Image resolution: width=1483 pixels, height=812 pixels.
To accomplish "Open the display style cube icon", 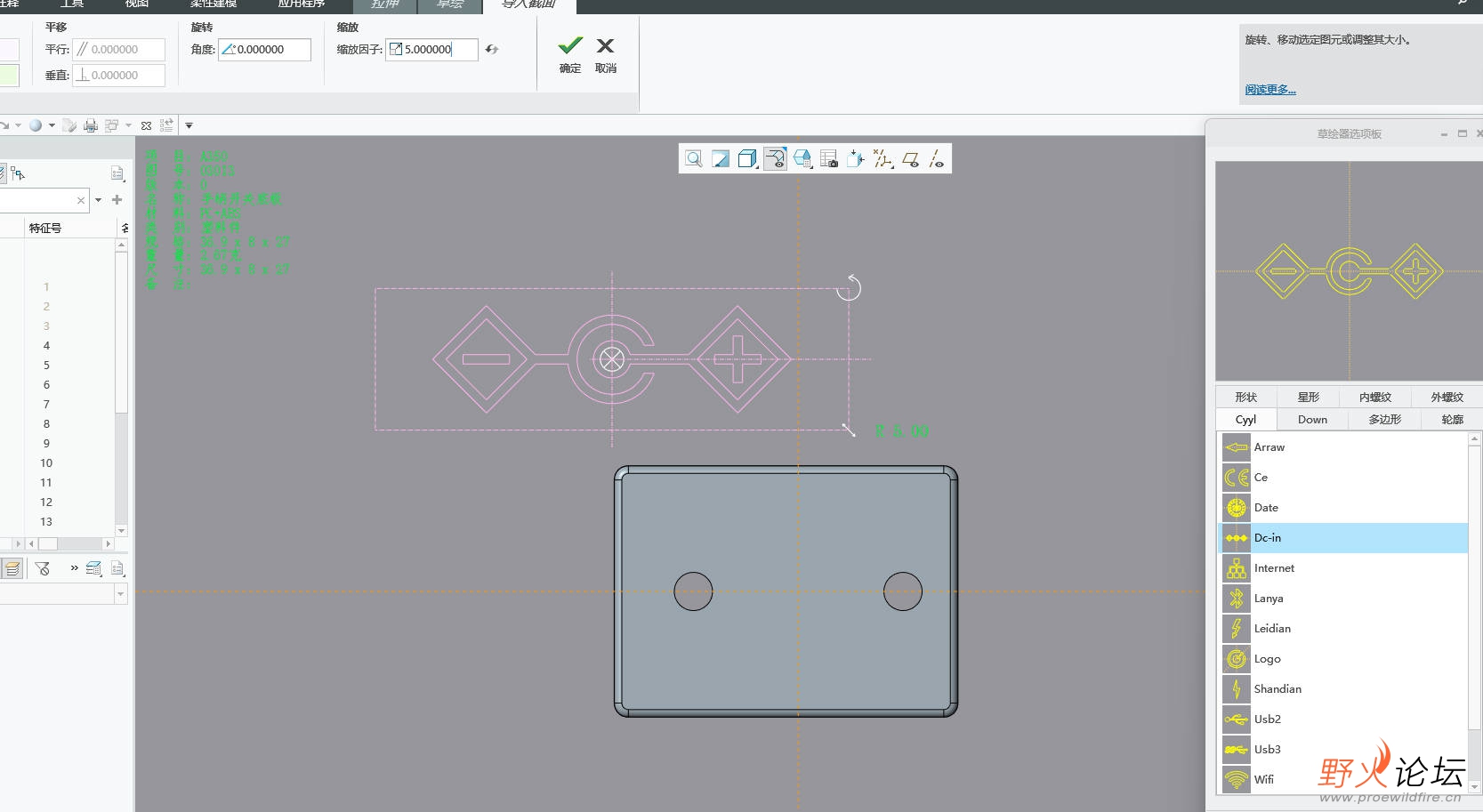I will pyautogui.click(x=748, y=159).
